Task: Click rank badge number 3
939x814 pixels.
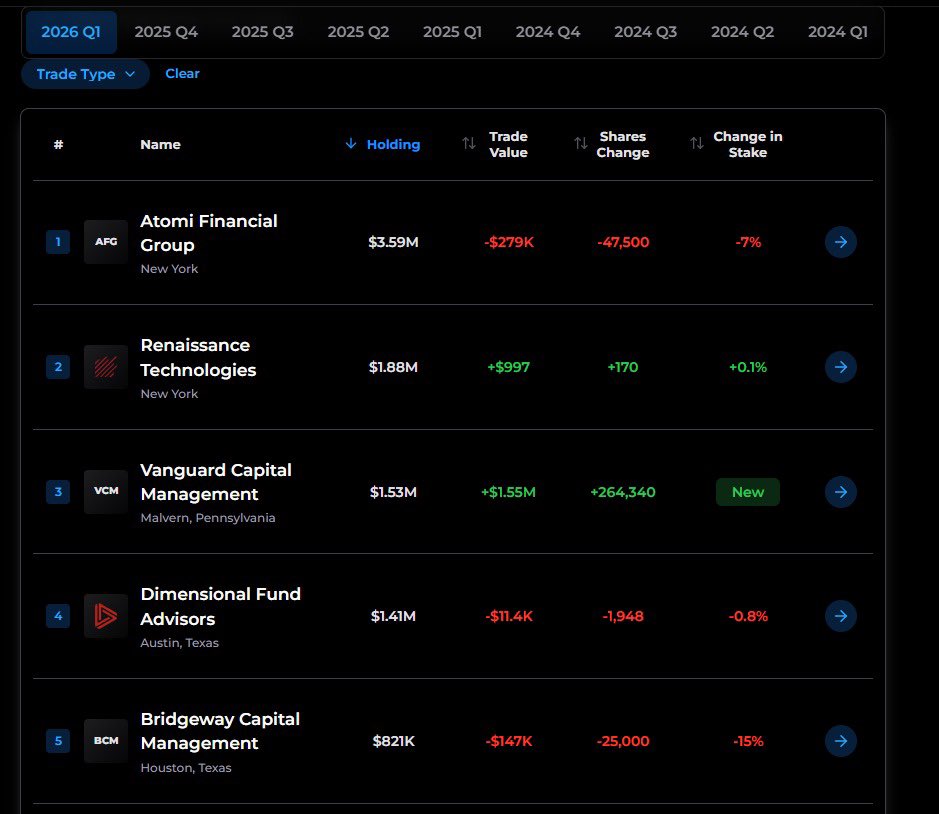Action: (x=58, y=492)
